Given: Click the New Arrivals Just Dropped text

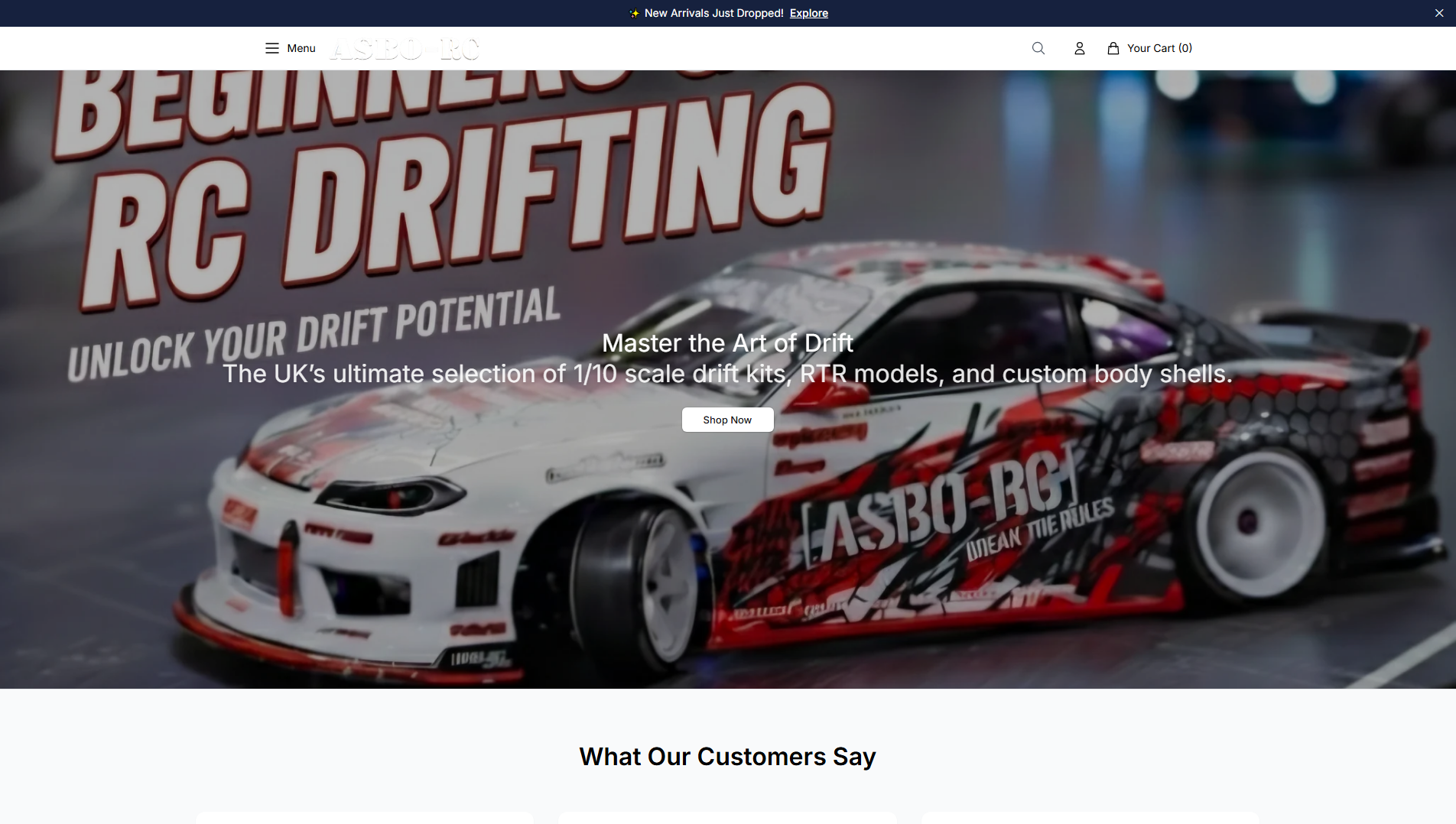Looking at the screenshot, I should coord(713,13).
